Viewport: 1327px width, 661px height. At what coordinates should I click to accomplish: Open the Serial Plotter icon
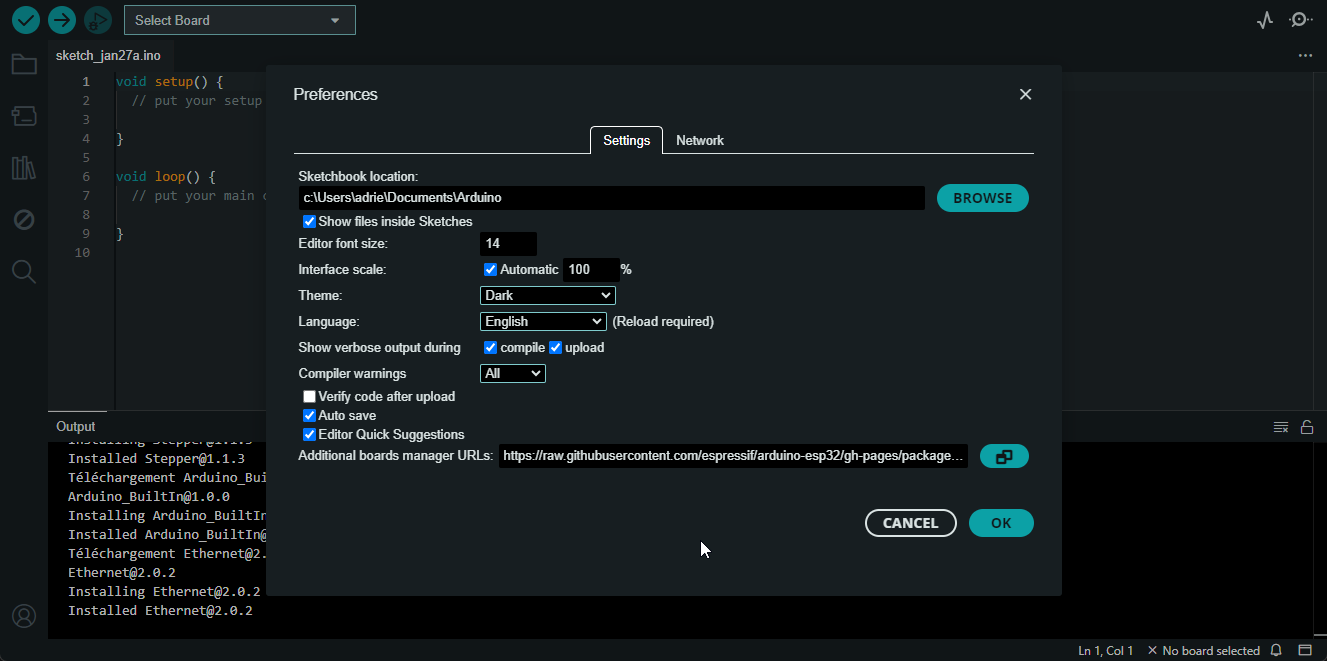(x=1265, y=20)
